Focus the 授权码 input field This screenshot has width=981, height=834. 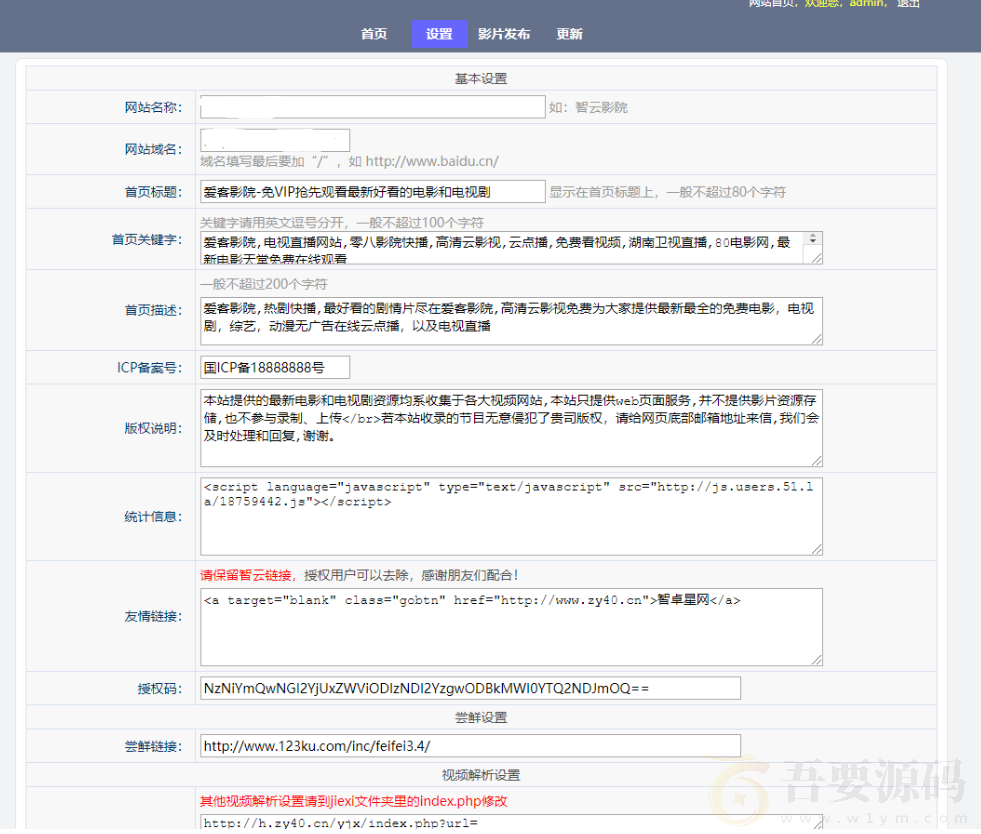470,688
